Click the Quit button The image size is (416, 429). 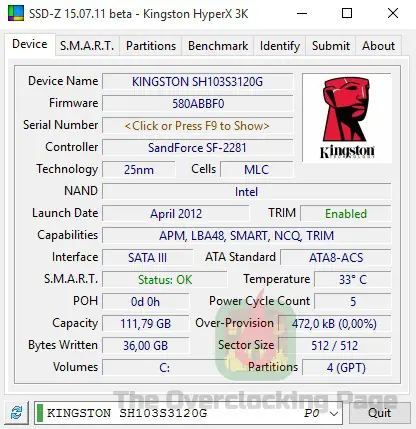point(379,413)
